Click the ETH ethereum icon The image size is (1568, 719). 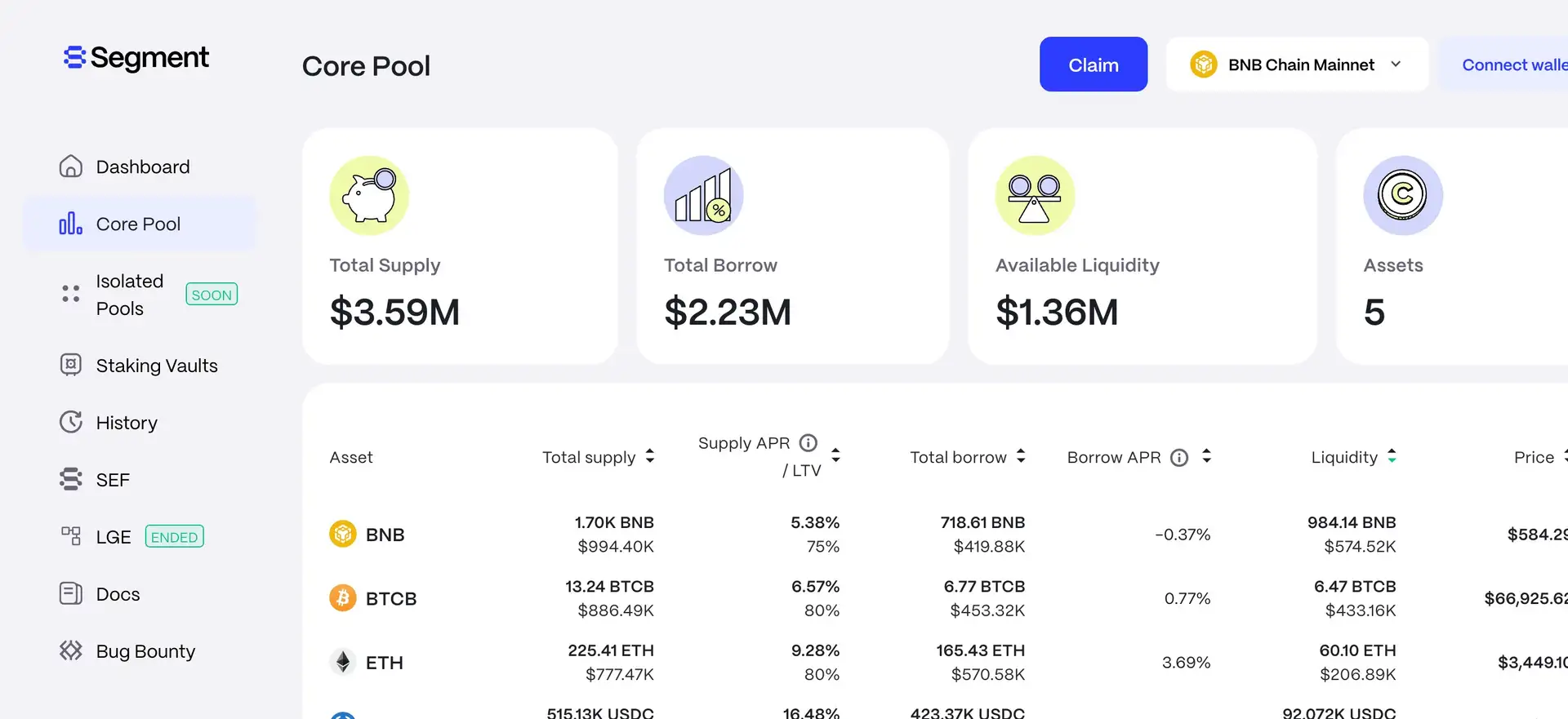[x=343, y=662]
